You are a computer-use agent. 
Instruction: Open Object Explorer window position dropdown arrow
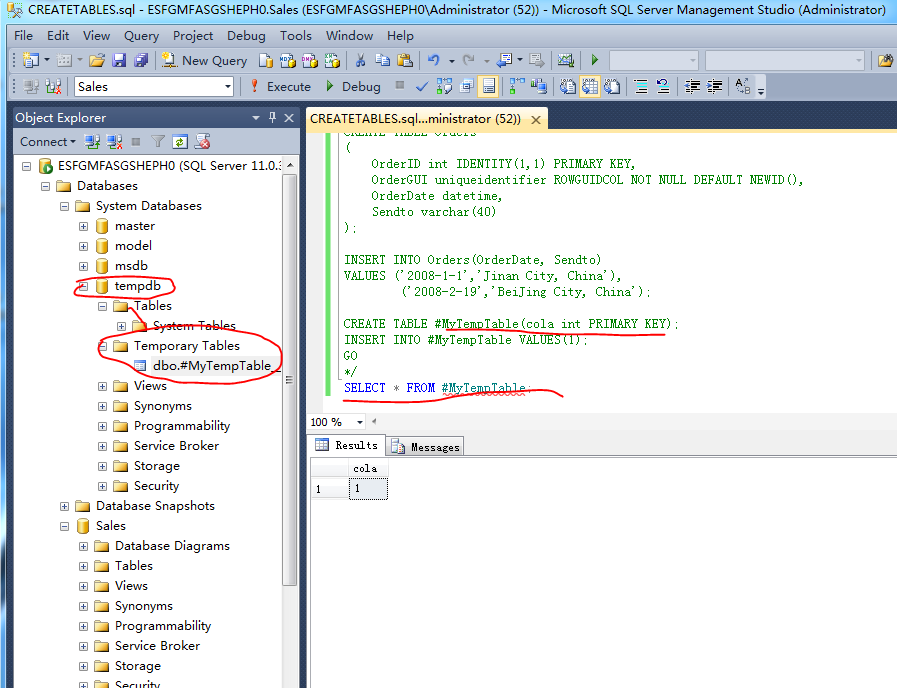[x=256, y=118]
